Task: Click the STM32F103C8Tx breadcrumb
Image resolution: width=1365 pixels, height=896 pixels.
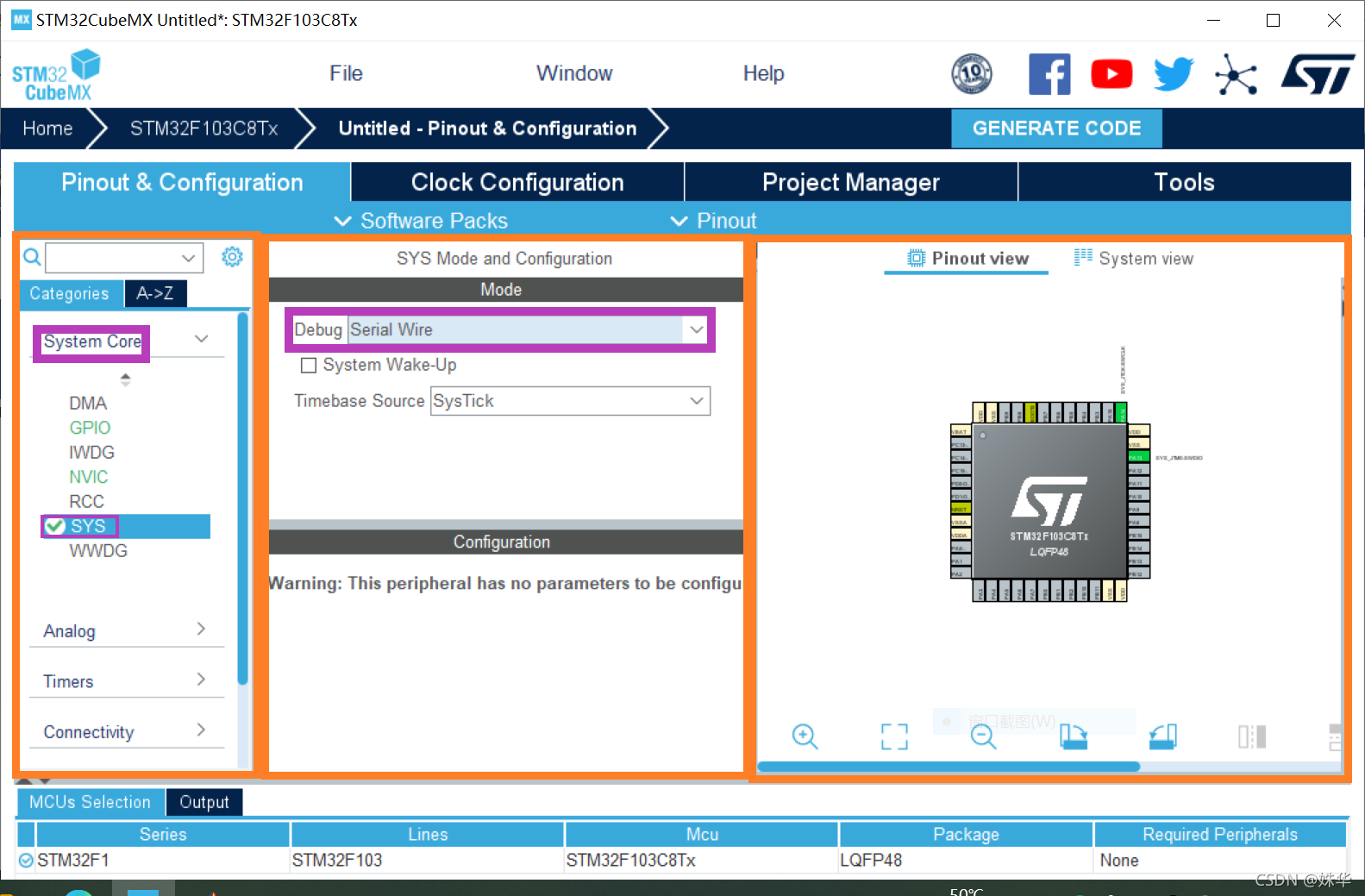Action: (203, 128)
